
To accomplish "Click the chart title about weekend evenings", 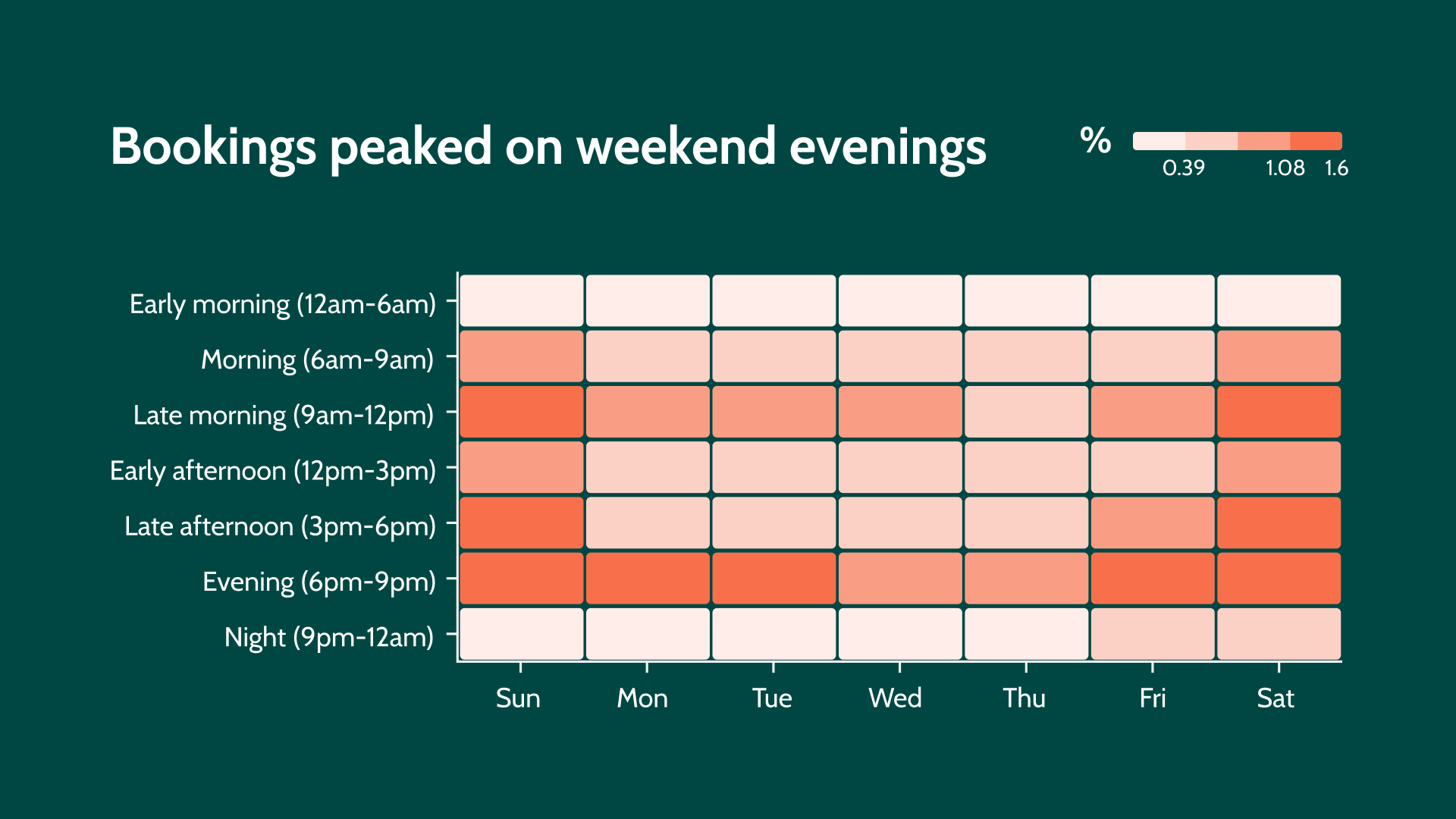I will (x=548, y=146).
